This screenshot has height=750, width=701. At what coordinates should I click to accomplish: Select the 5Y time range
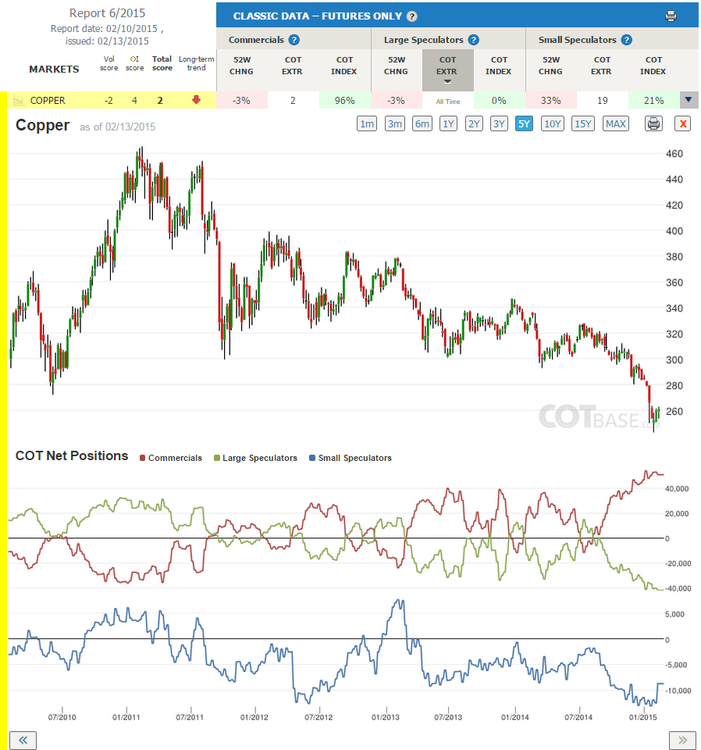point(524,124)
